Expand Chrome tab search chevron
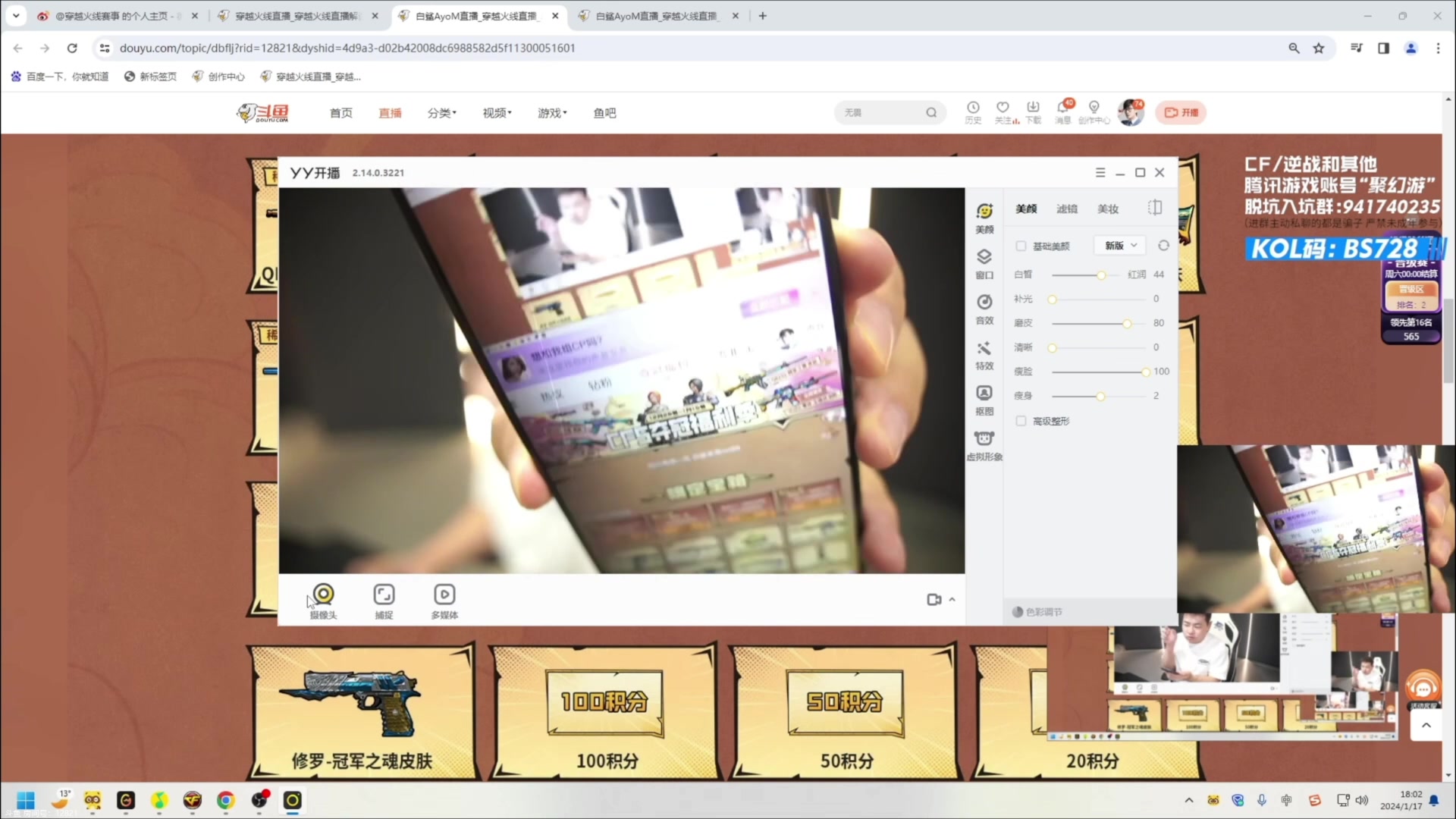 16,15
